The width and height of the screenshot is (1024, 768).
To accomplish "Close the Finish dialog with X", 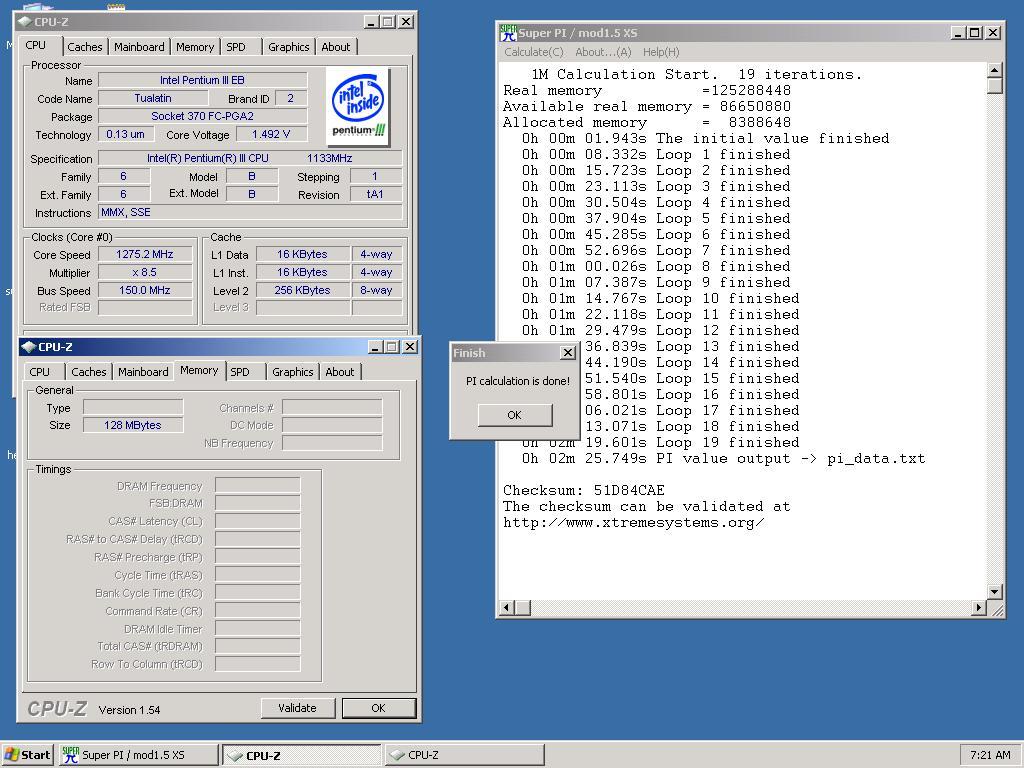I will (x=568, y=353).
